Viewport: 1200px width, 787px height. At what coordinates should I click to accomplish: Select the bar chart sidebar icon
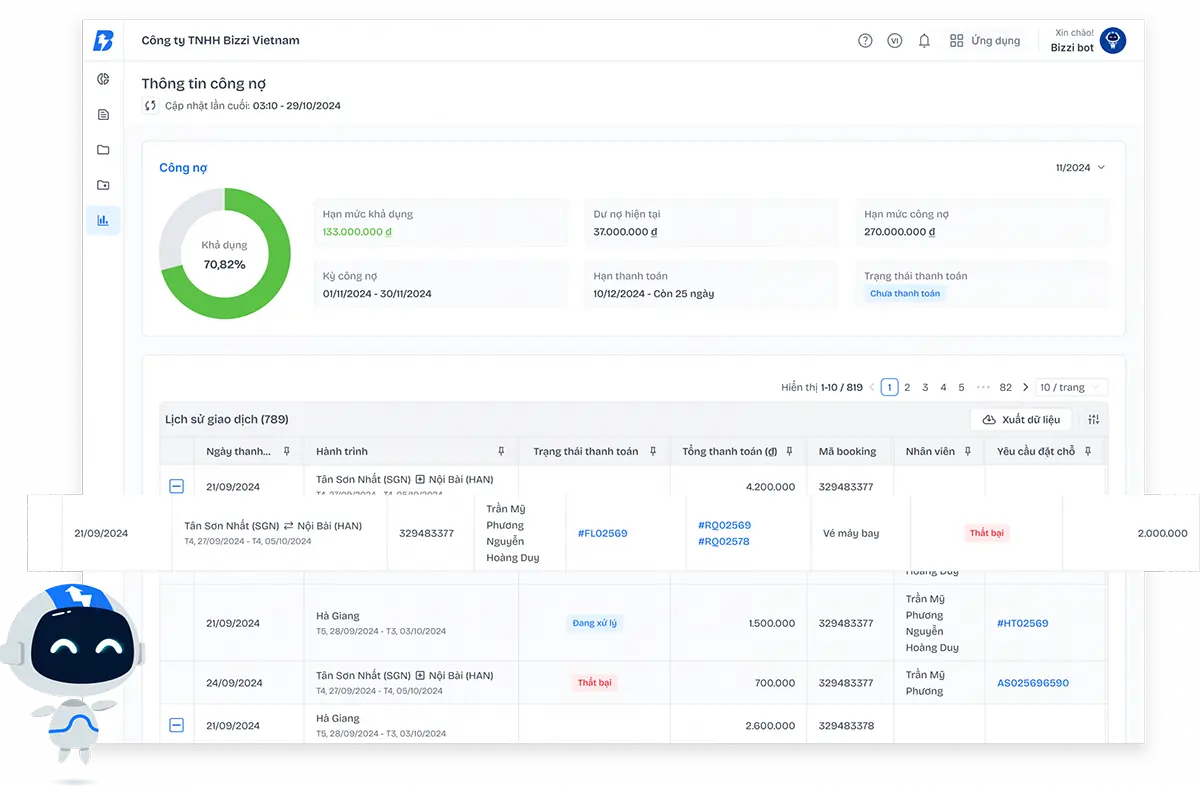pyautogui.click(x=103, y=220)
